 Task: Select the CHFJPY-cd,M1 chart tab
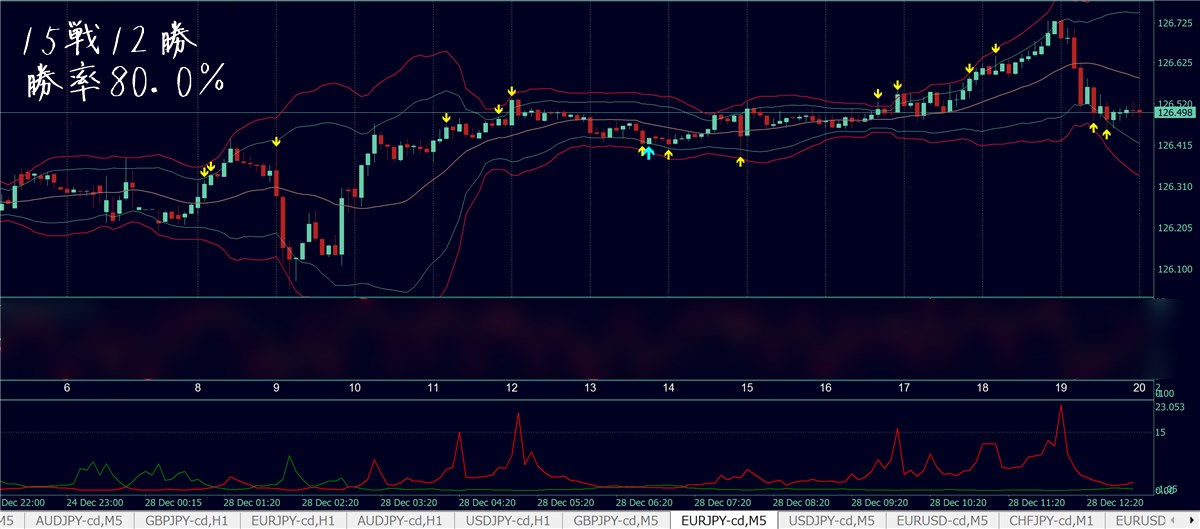point(1050,521)
